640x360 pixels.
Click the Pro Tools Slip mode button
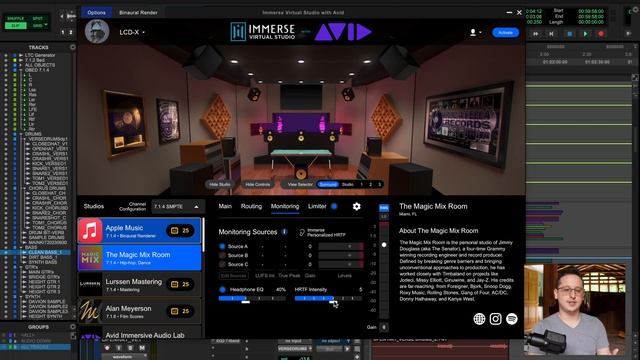click(16, 26)
